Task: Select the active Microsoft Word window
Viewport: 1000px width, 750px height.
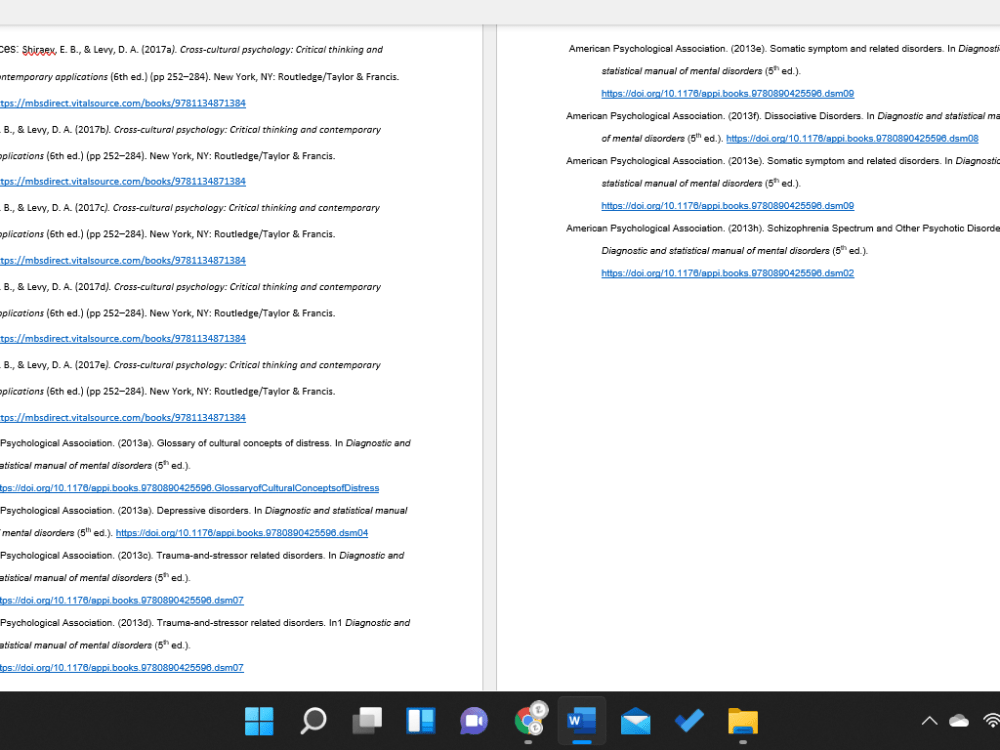Action: 581,721
